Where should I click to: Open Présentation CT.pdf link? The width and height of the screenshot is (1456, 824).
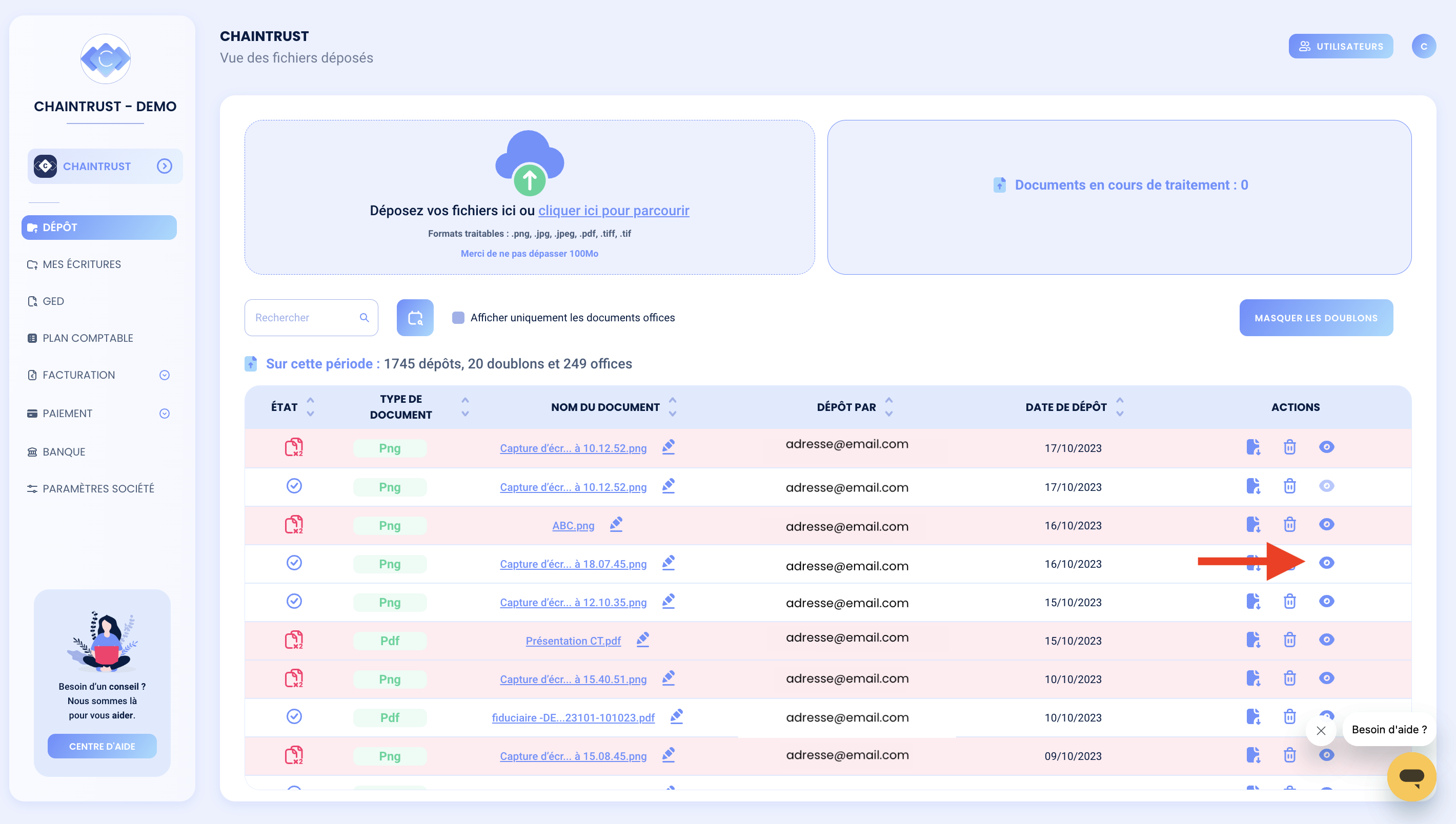click(x=573, y=641)
